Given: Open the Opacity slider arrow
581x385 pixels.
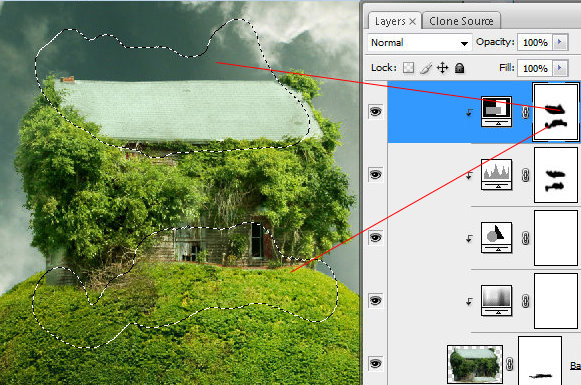Looking at the screenshot, I should click(x=560, y=42).
